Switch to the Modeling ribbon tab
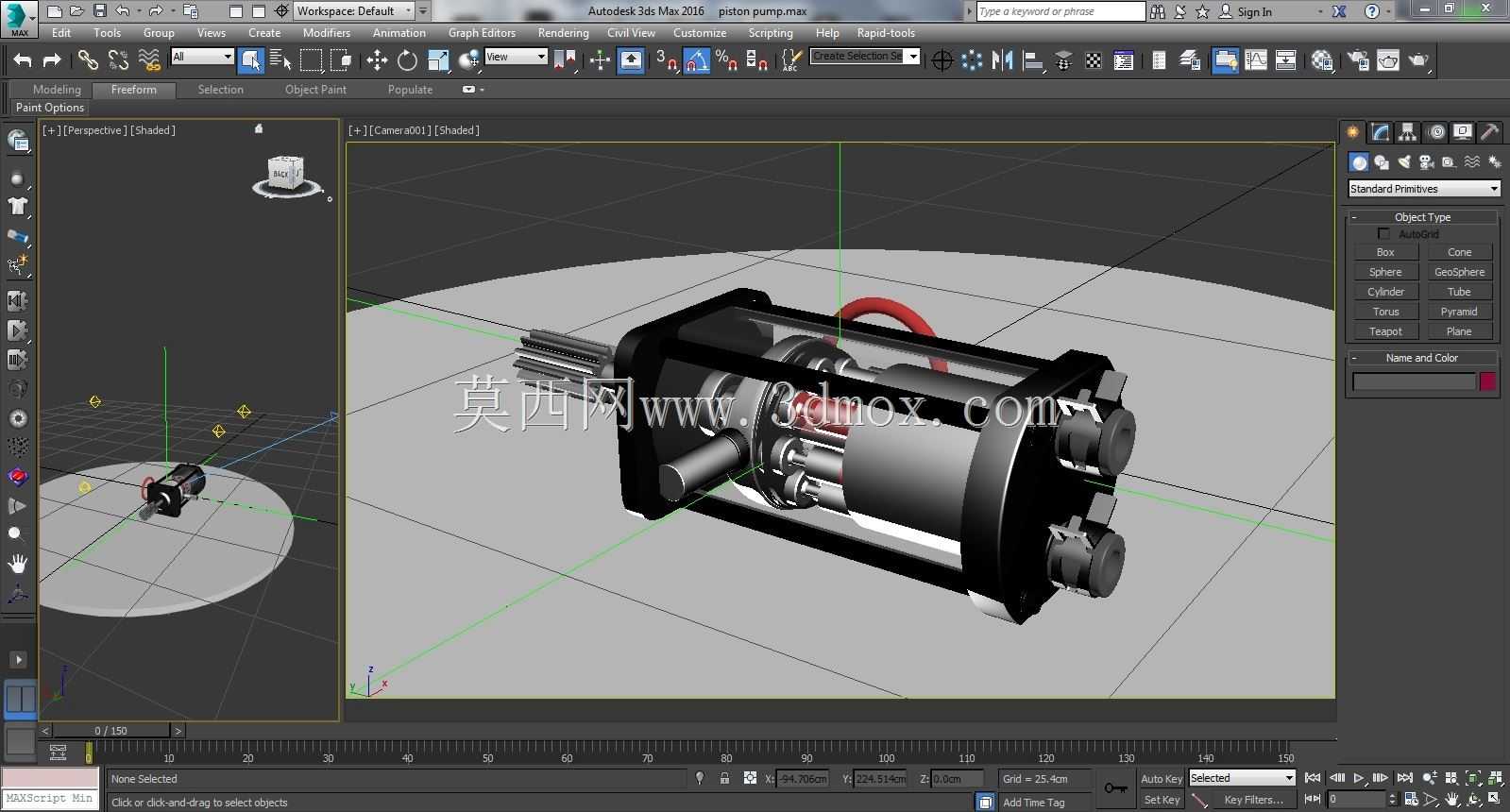This screenshot has width=1510, height=812. (57, 90)
